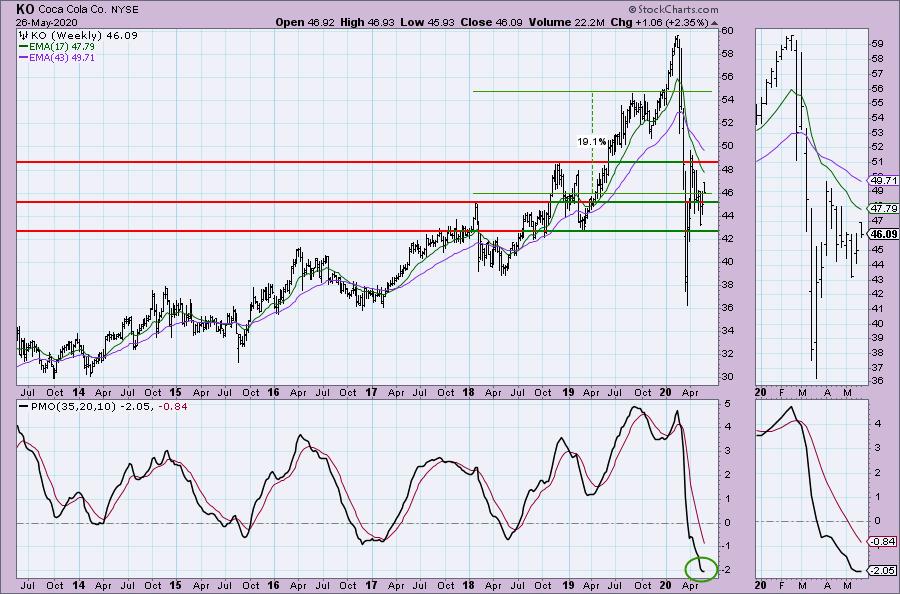Select the EMA(43) 49.71 legend text
This screenshot has width=900, height=594.
pos(62,58)
